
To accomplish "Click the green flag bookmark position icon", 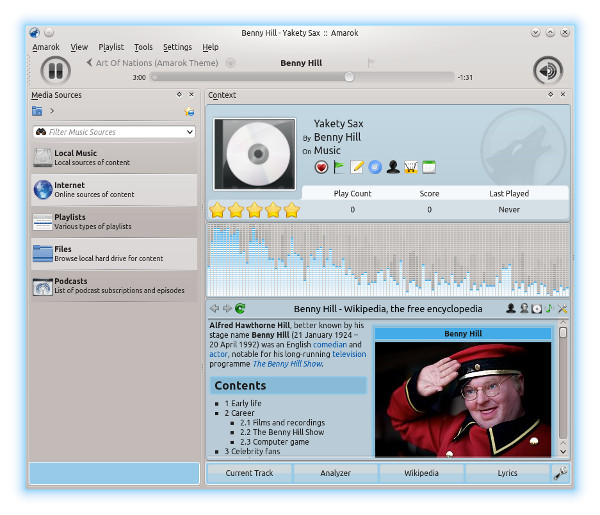I will (339, 167).
